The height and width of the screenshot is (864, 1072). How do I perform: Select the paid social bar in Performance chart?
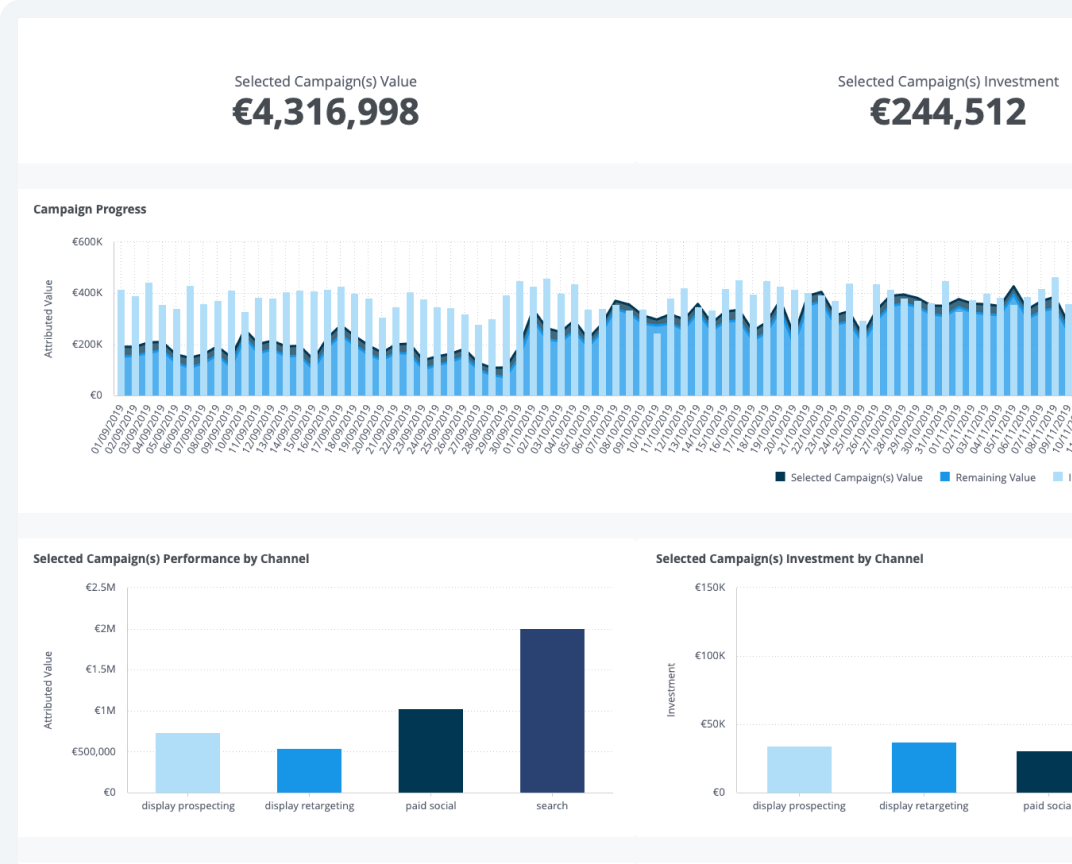click(x=431, y=749)
